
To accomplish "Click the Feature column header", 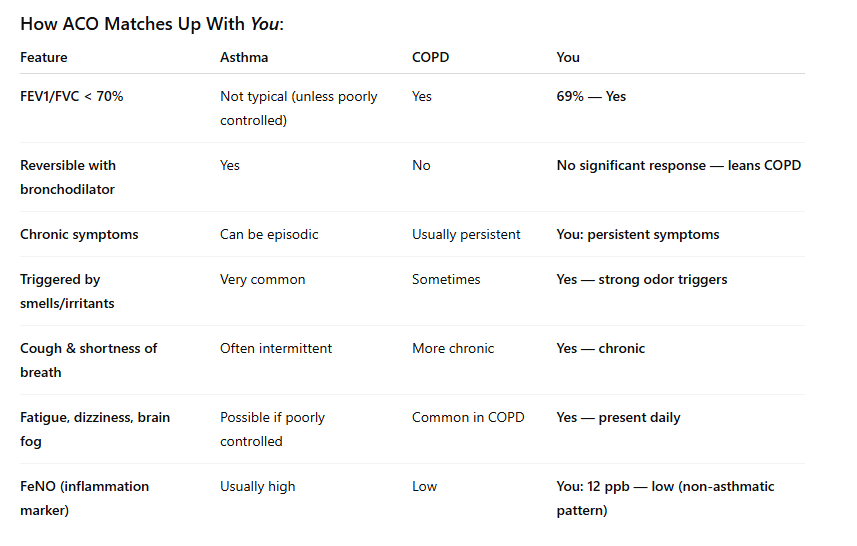I will (44, 57).
